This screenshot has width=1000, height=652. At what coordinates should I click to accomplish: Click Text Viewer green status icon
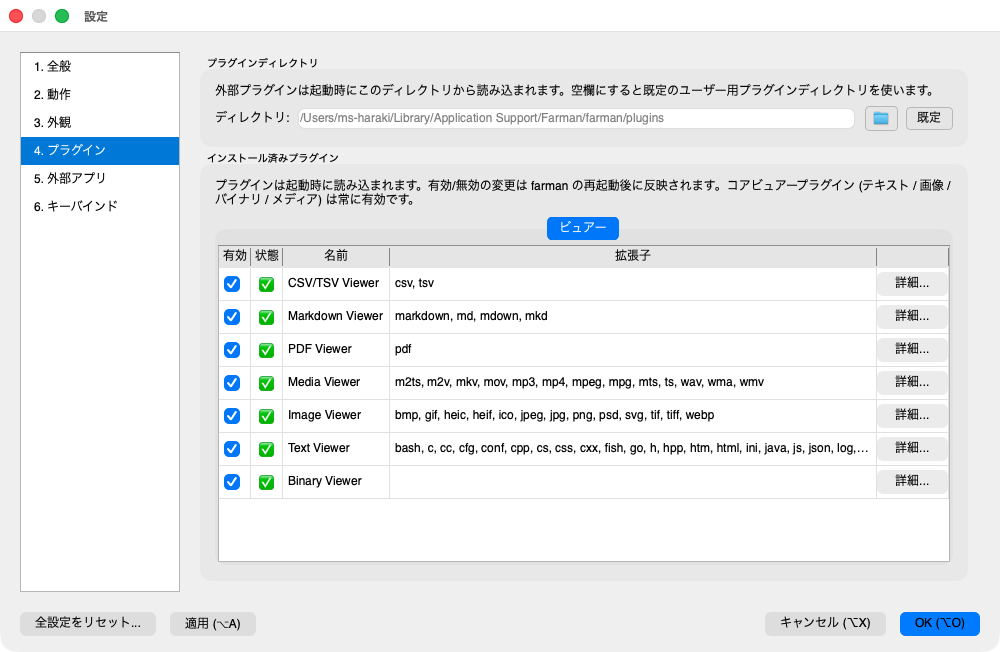[x=267, y=449]
